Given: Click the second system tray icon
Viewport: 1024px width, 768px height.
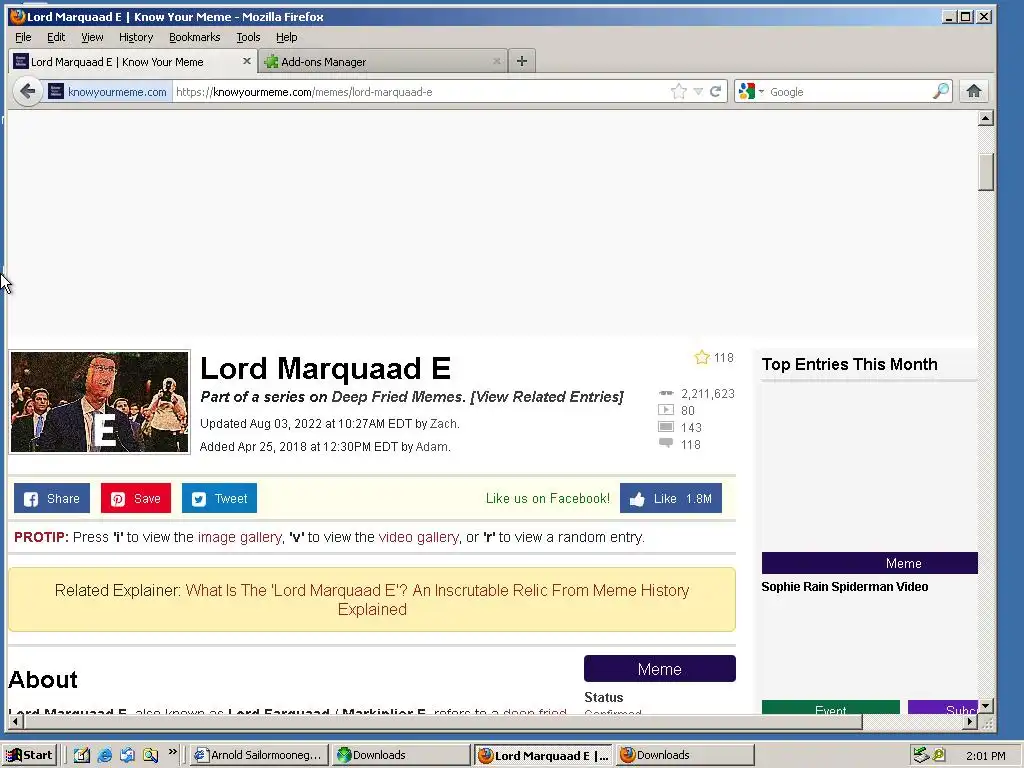Looking at the screenshot, I should click(939, 755).
